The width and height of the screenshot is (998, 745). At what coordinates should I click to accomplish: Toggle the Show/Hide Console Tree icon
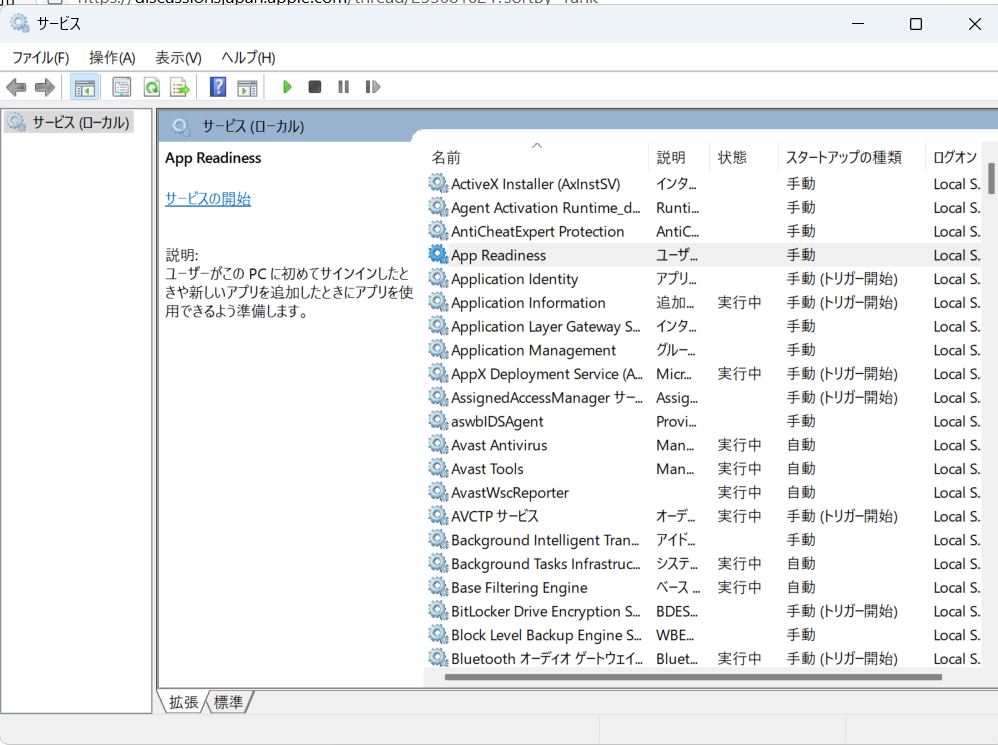pos(85,87)
